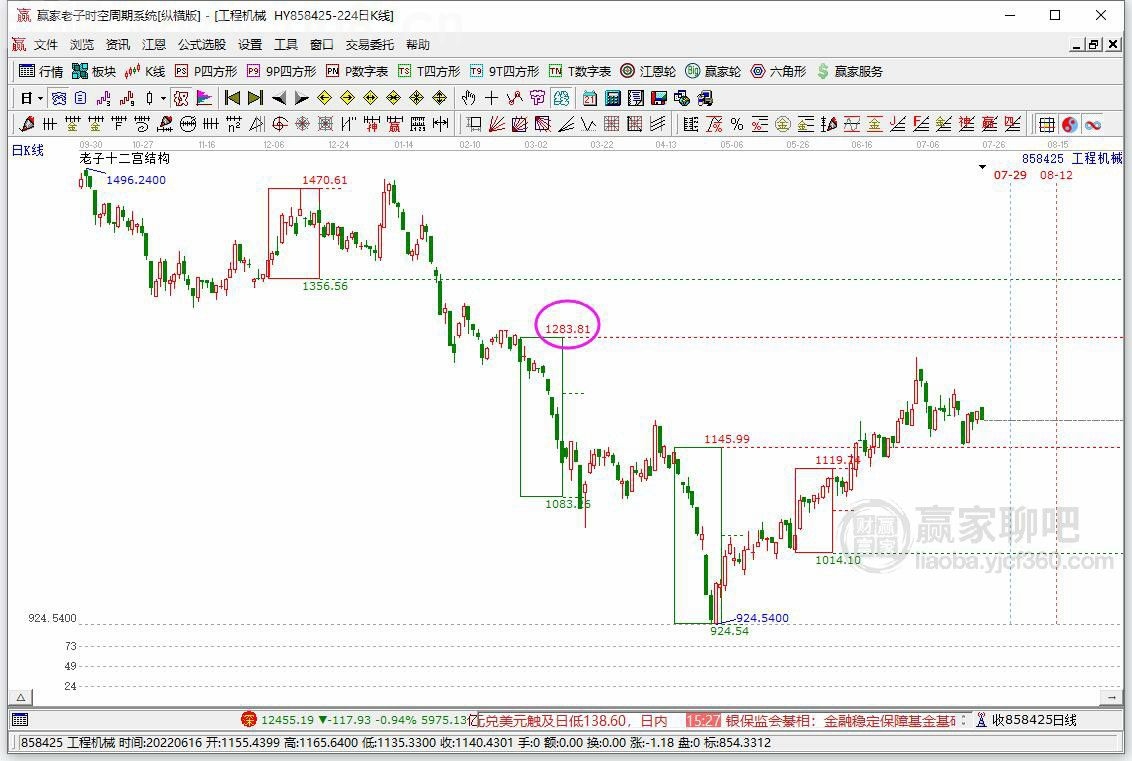Click the 1470.61 price label
The height and width of the screenshot is (761, 1132).
pyautogui.click(x=325, y=180)
